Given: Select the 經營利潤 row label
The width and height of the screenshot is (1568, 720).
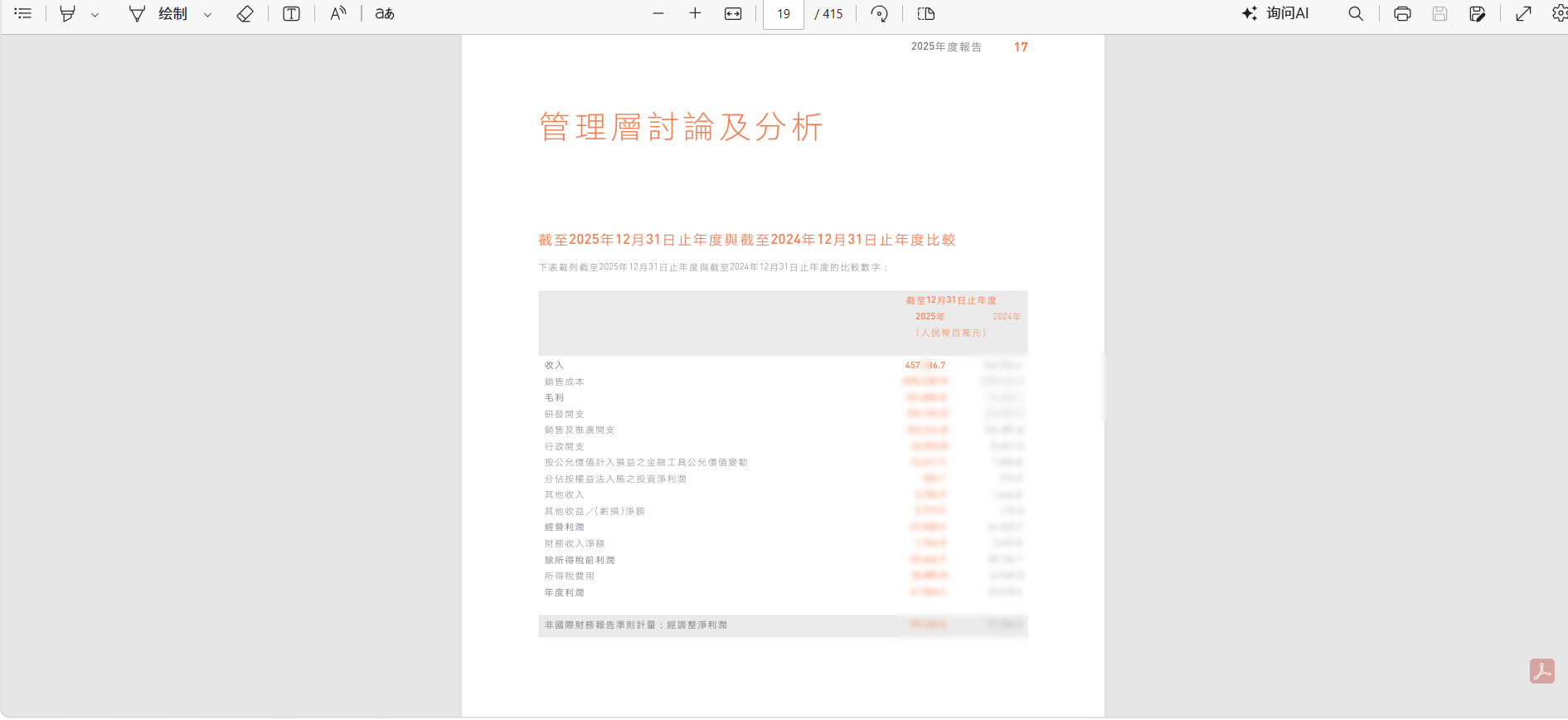Looking at the screenshot, I should tap(564, 527).
